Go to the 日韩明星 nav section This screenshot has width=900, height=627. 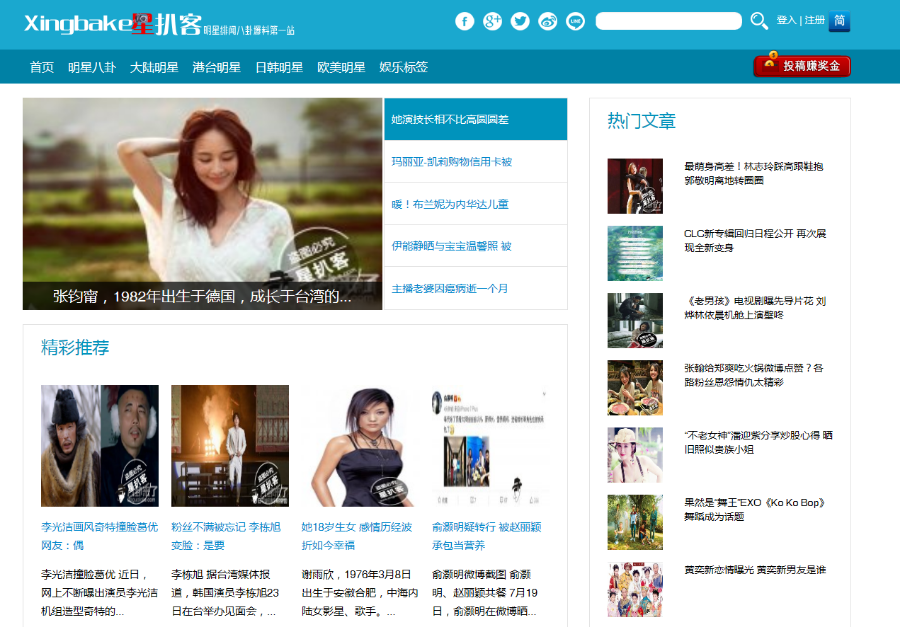click(x=279, y=67)
